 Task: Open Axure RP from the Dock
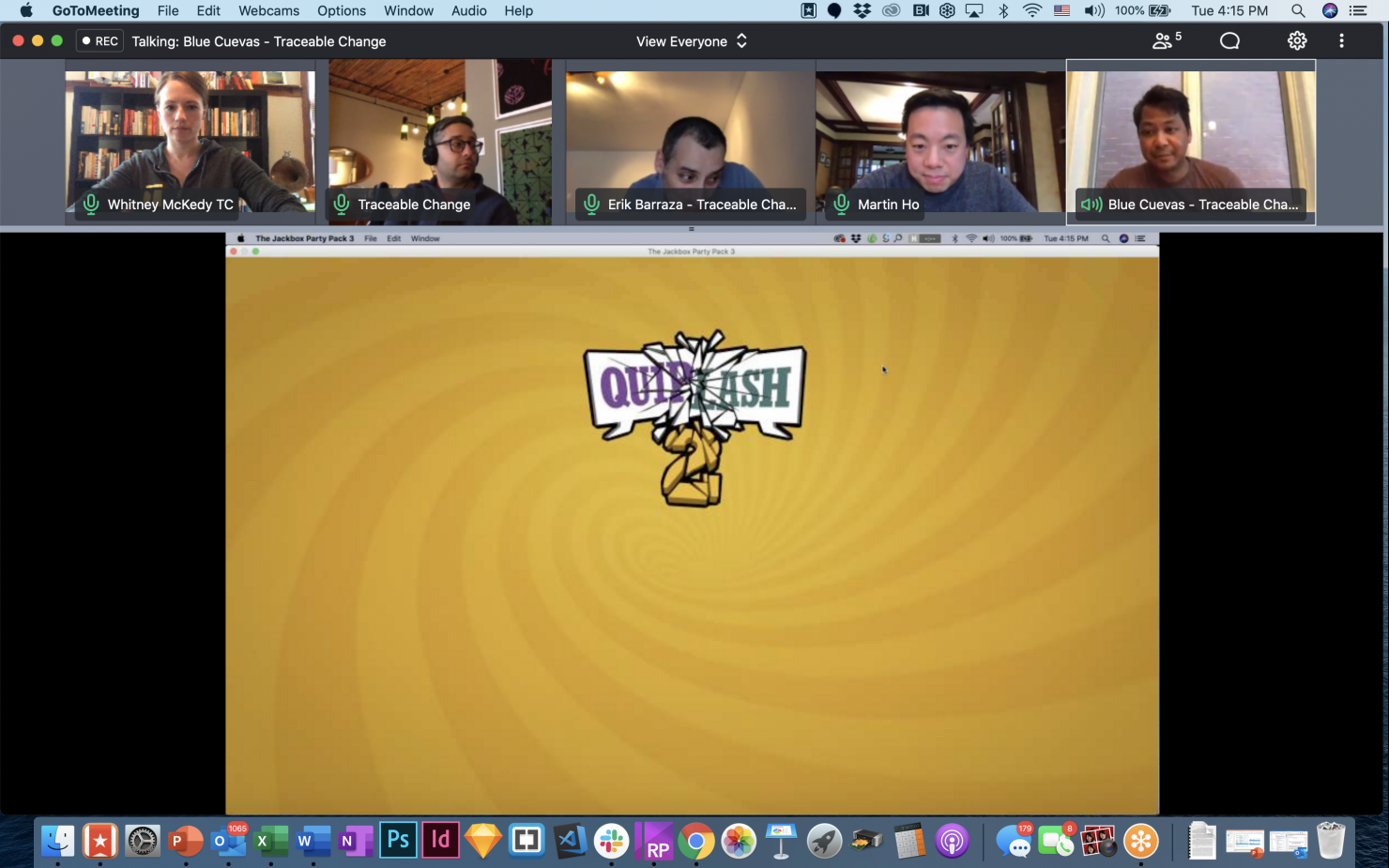654,841
